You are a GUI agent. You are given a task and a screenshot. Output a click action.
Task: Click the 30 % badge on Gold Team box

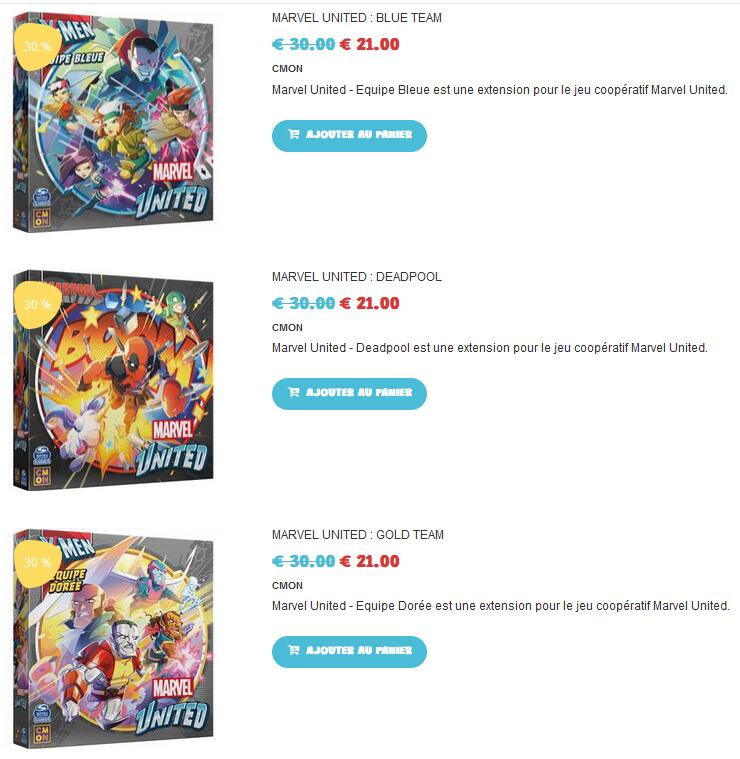tap(37, 562)
